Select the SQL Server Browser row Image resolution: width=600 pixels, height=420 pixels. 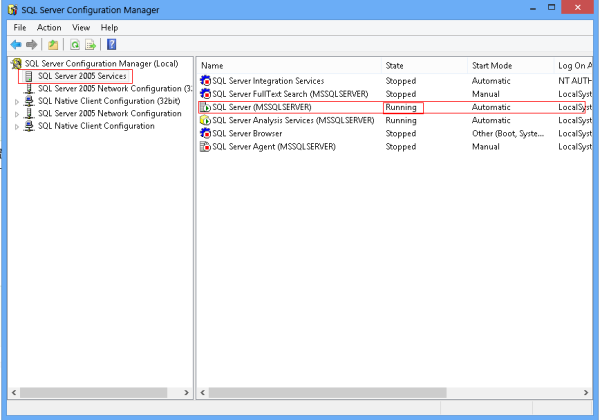(395, 133)
